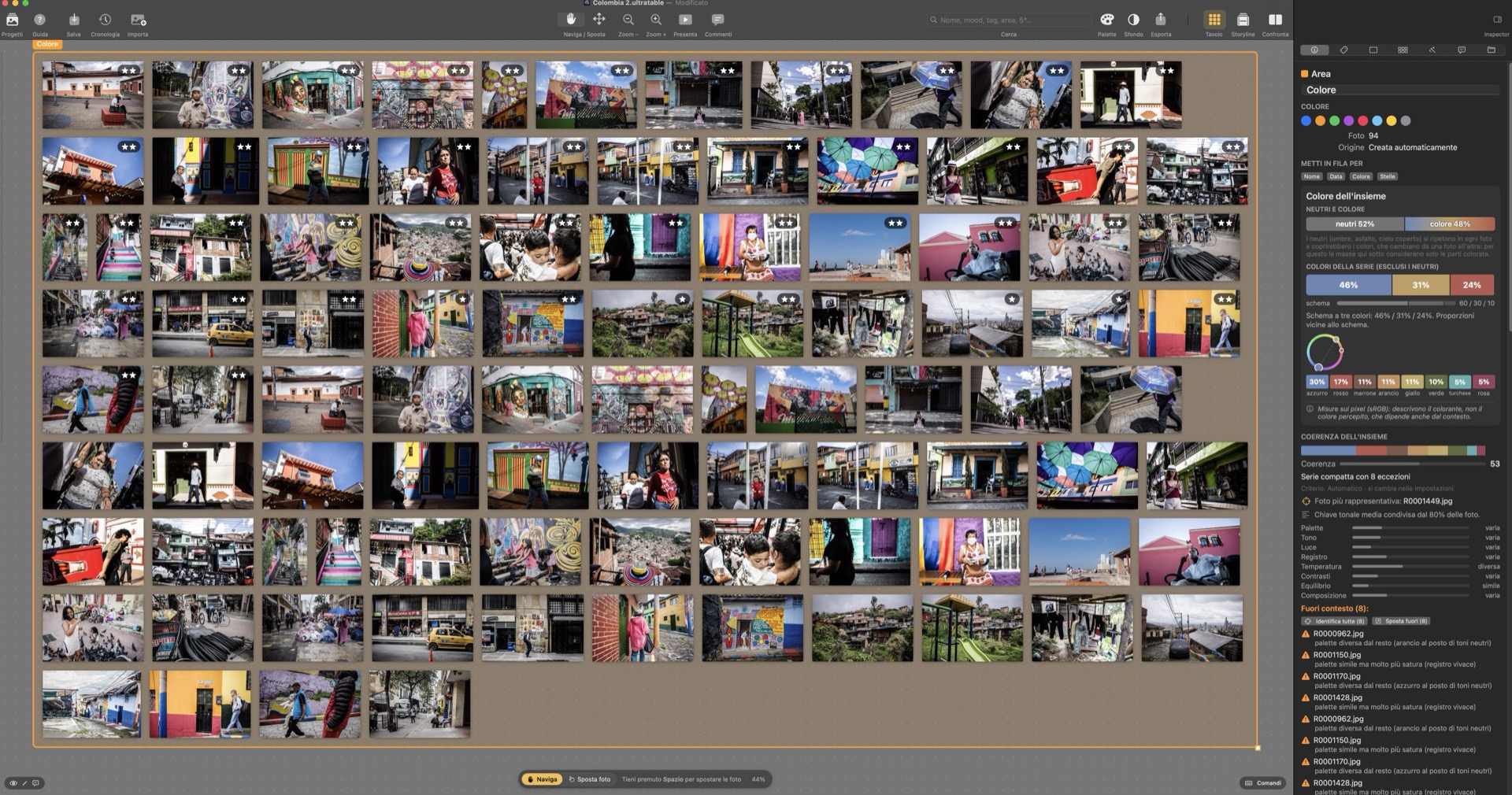Open the Comandi button
The image size is (1512, 795).
(1263, 782)
